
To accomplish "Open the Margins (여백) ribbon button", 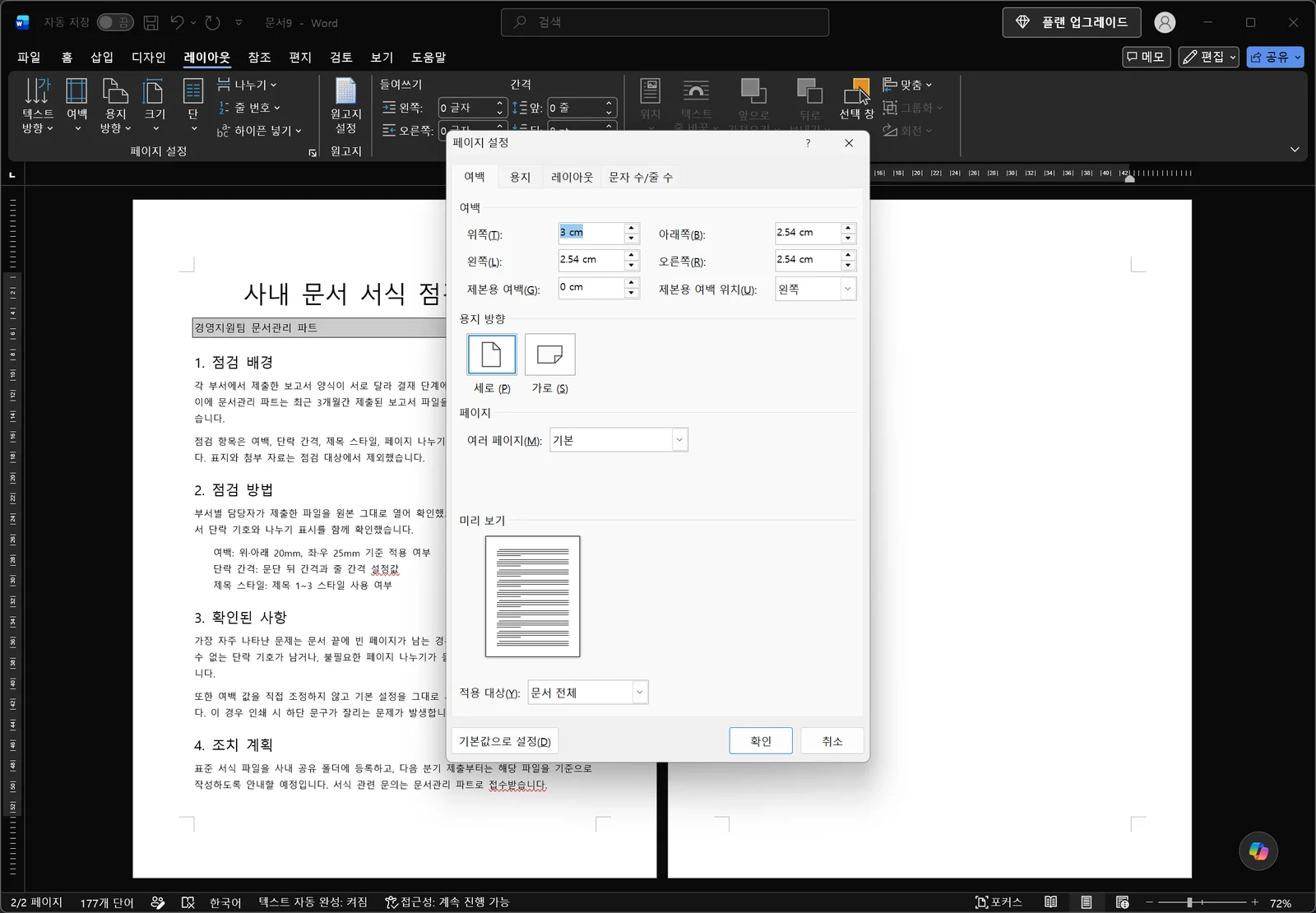I will [x=77, y=105].
